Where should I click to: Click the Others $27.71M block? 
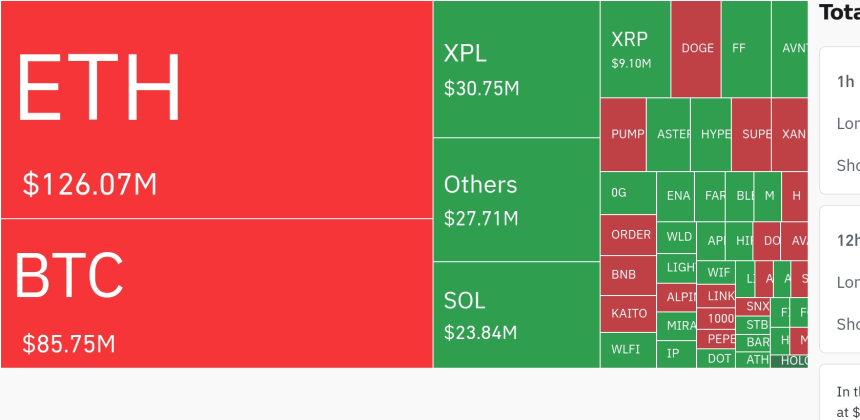516,199
